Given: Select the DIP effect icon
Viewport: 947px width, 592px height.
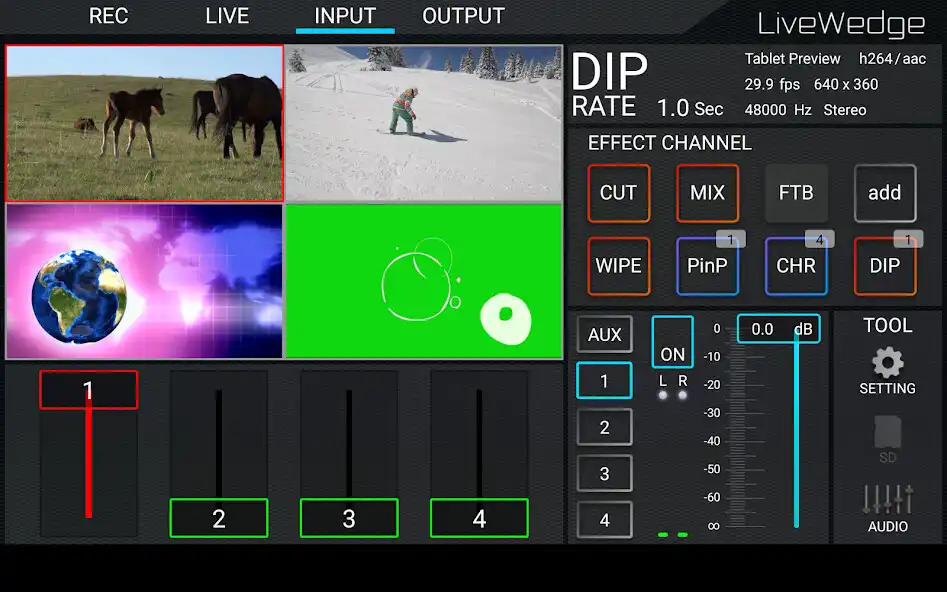Looking at the screenshot, I should [x=883, y=266].
